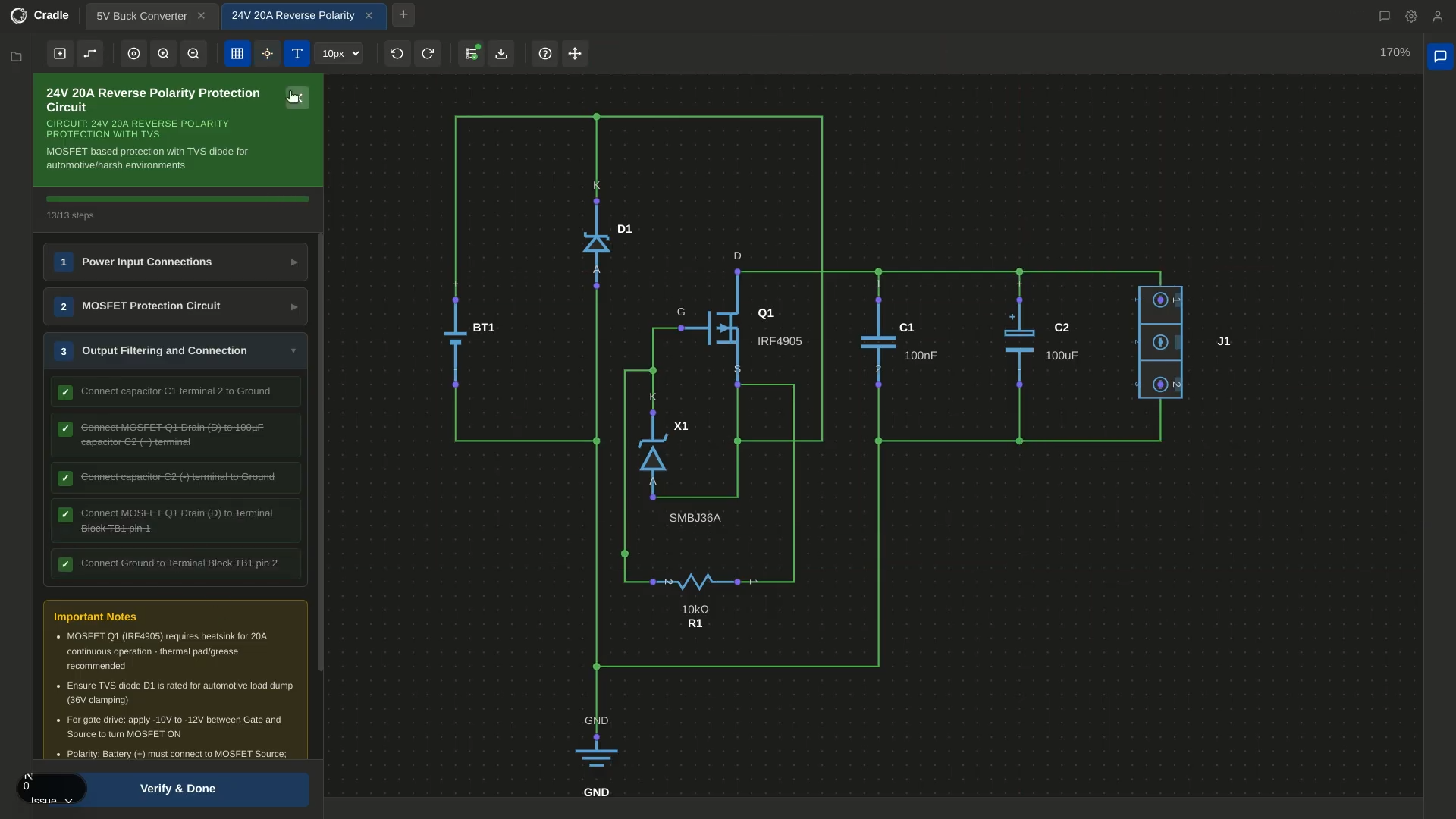This screenshot has width=1456, height=819.
Task: Redo the last undone action
Action: pos(427,54)
